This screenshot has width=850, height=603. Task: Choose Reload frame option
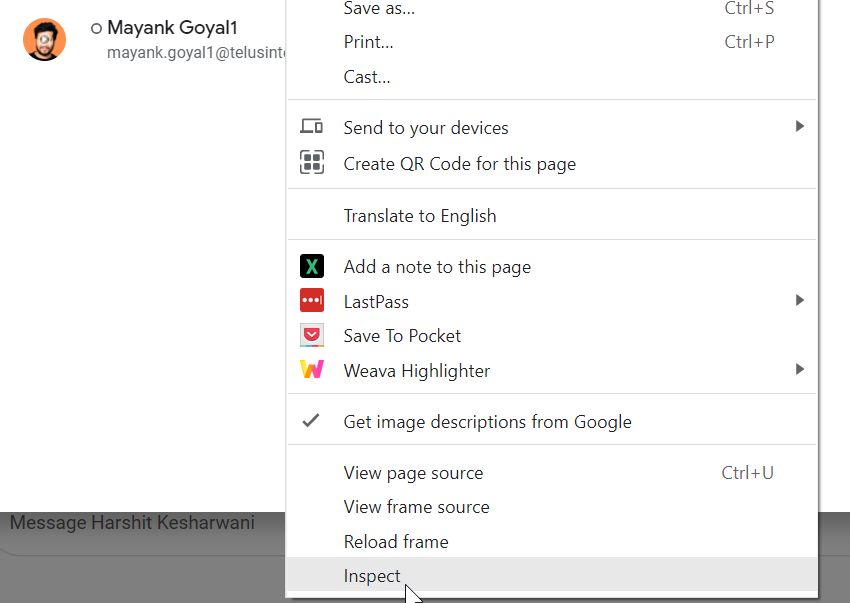point(396,542)
